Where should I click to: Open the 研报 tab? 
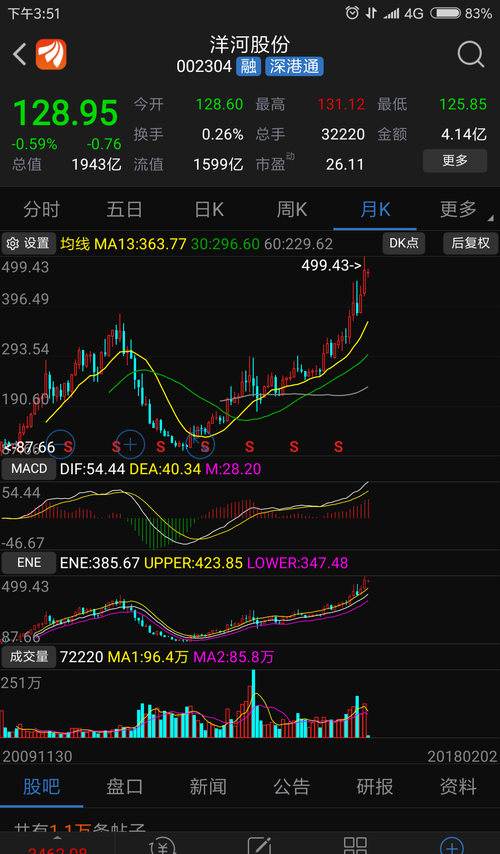coord(375,786)
